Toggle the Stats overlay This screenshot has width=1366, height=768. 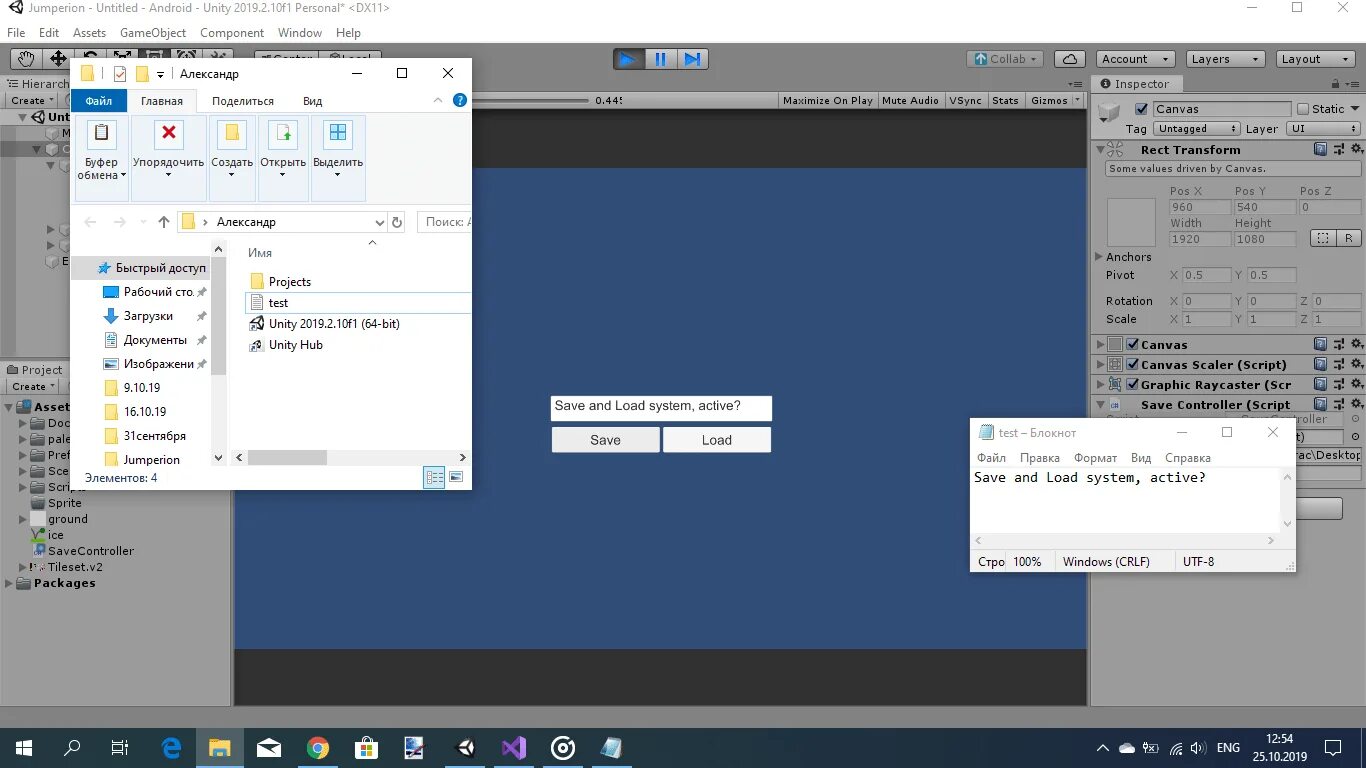coord(1005,100)
